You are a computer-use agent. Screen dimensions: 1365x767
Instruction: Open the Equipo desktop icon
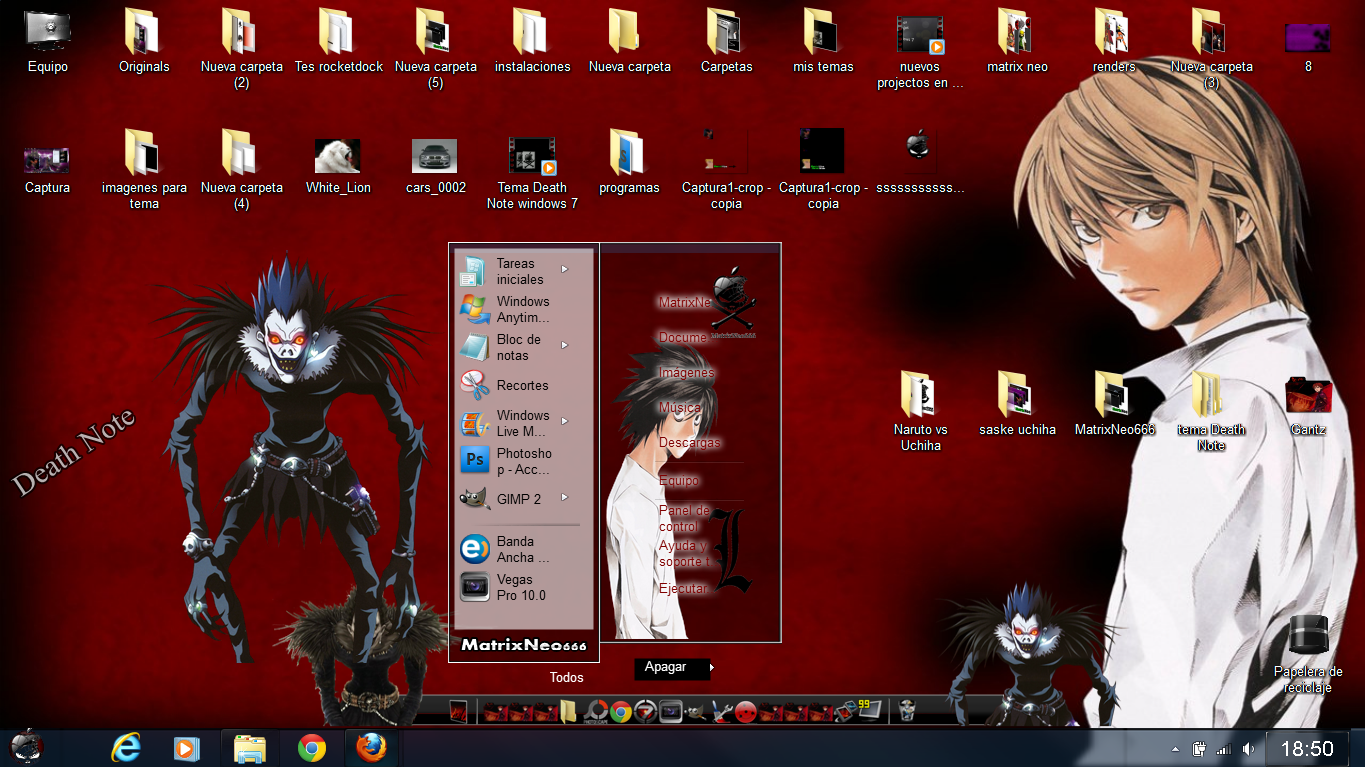click(x=47, y=42)
